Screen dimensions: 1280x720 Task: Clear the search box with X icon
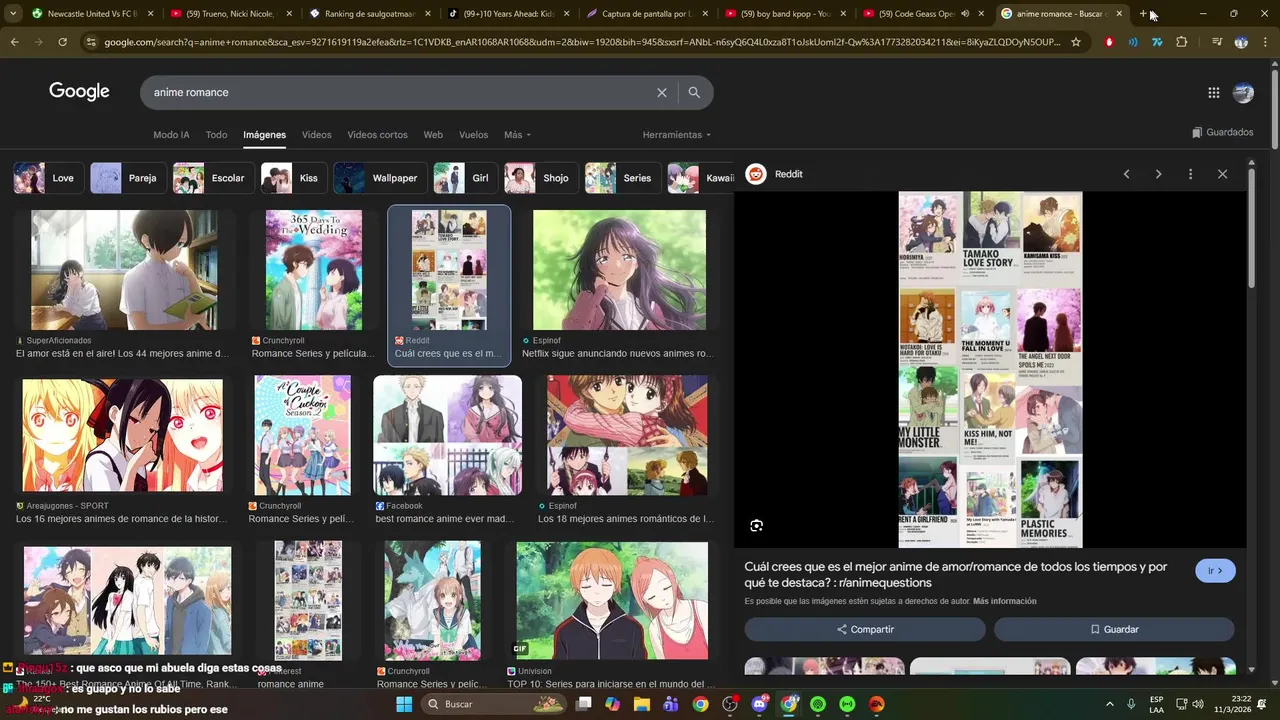pyautogui.click(x=661, y=92)
